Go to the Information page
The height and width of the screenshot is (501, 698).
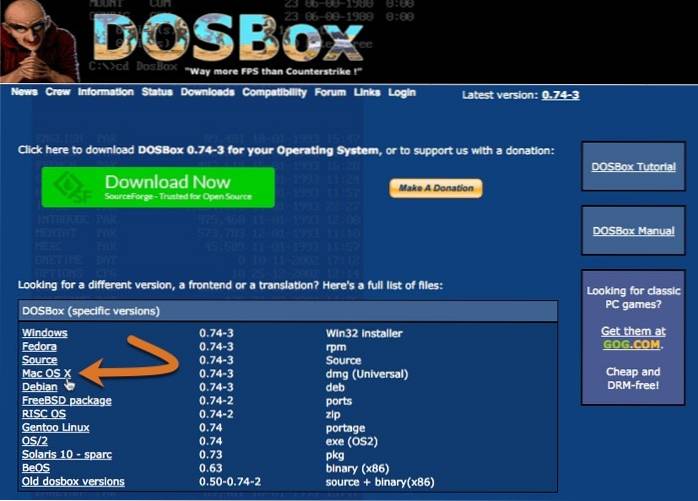click(x=105, y=92)
